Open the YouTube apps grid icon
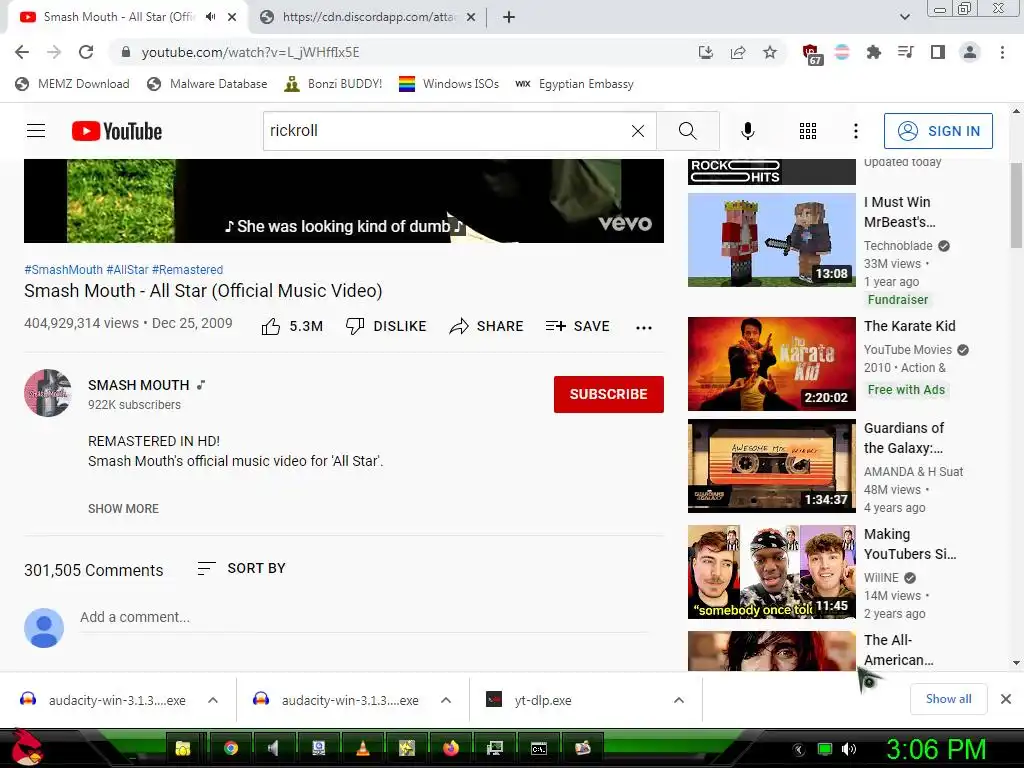 (808, 131)
